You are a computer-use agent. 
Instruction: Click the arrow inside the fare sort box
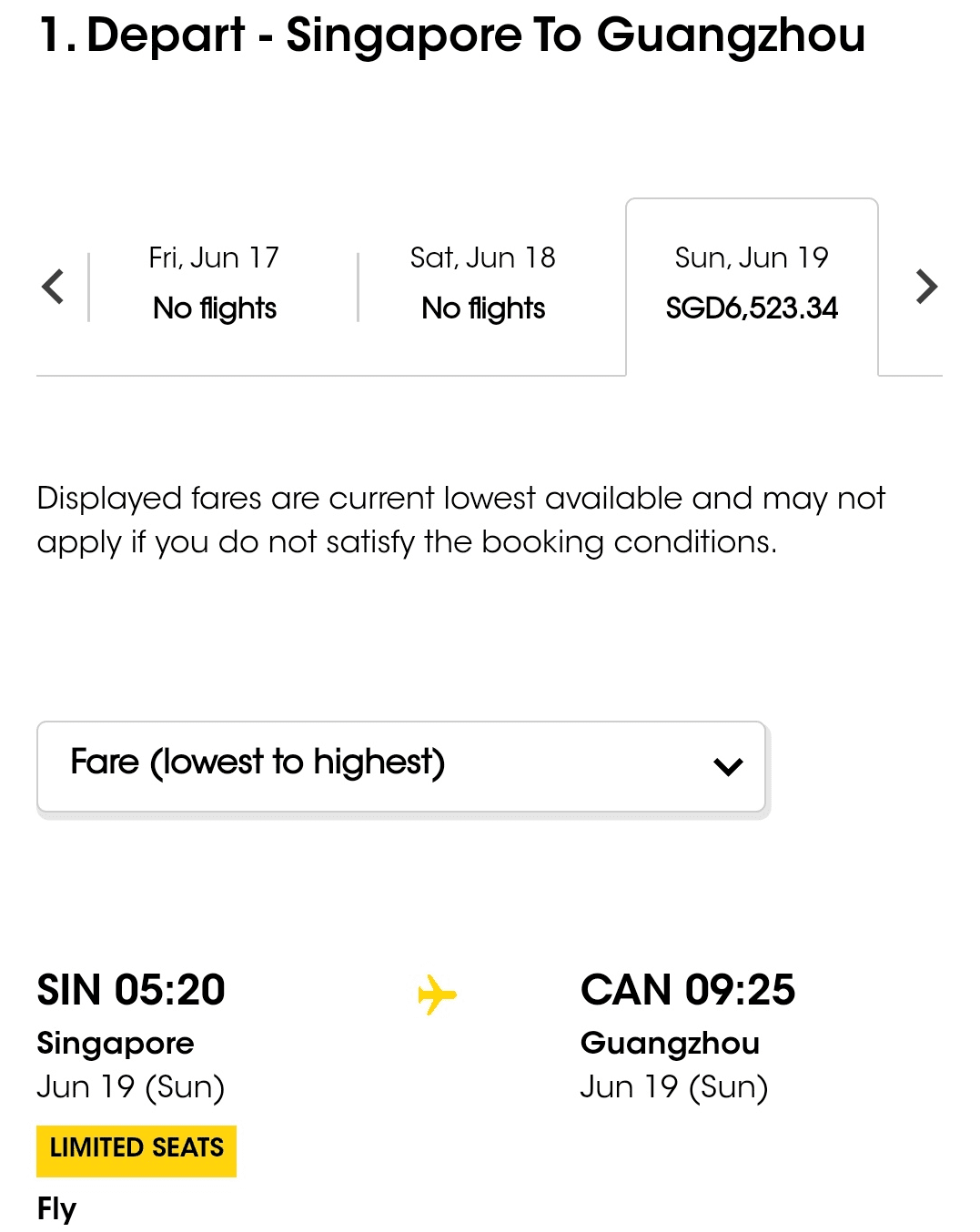(728, 767)
